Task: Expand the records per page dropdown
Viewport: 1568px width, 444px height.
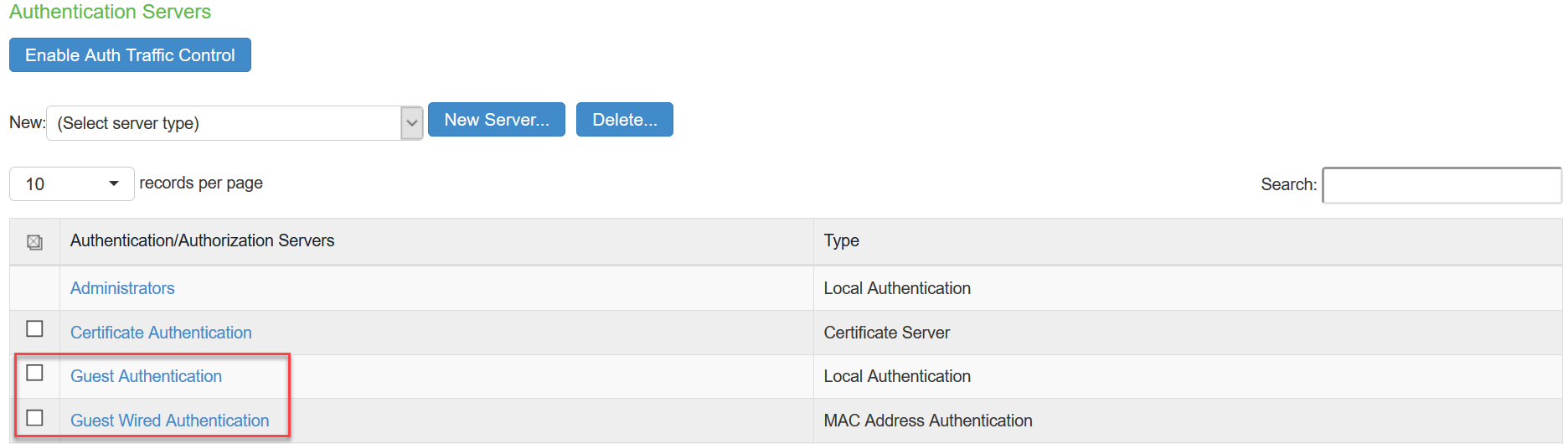Action: pos(72,184)
